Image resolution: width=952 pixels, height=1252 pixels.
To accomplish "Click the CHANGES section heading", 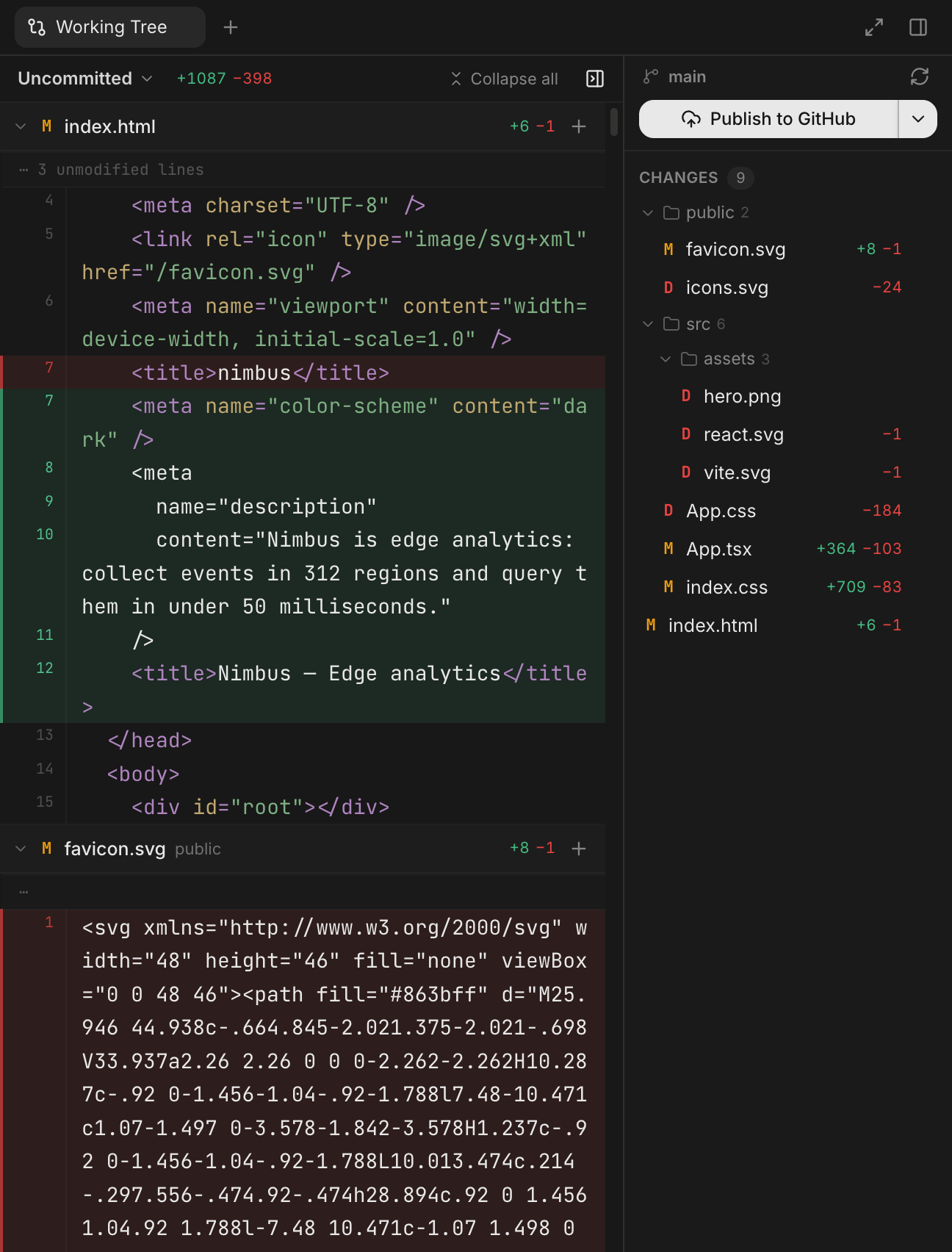I will (679, 178).
